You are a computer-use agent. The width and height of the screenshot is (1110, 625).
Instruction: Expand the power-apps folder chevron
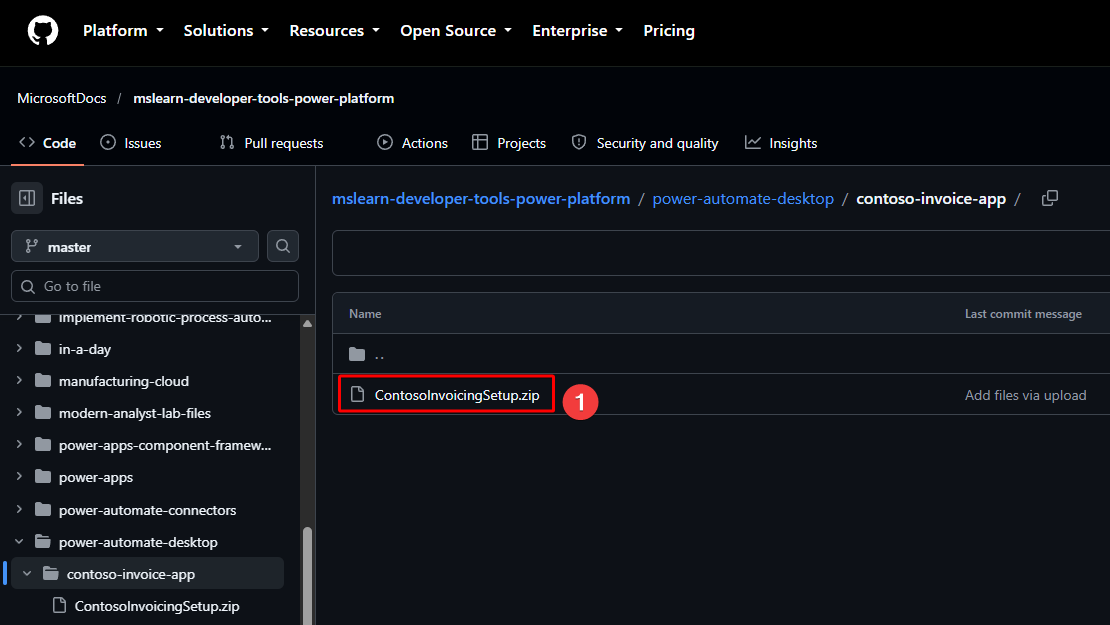tap(19, 477)
